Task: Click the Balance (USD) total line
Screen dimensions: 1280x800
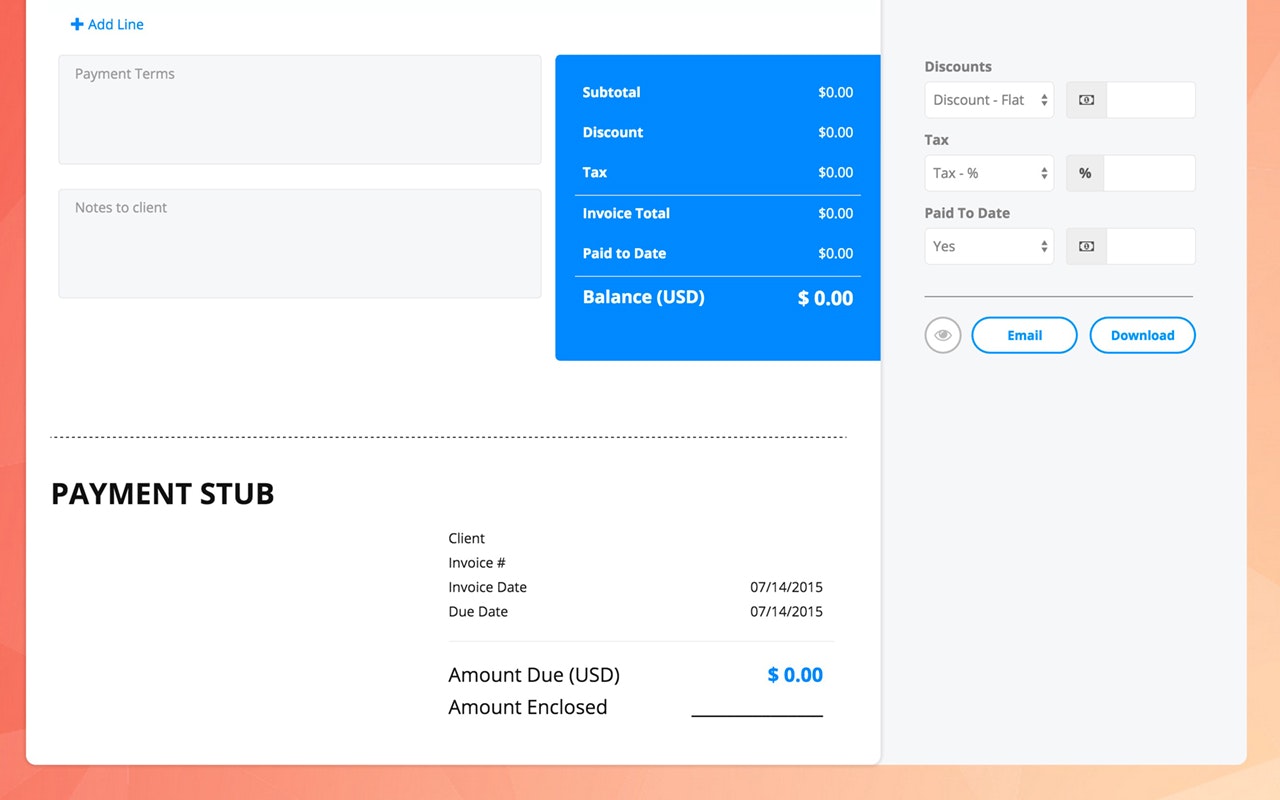Action: click(717, 297)
